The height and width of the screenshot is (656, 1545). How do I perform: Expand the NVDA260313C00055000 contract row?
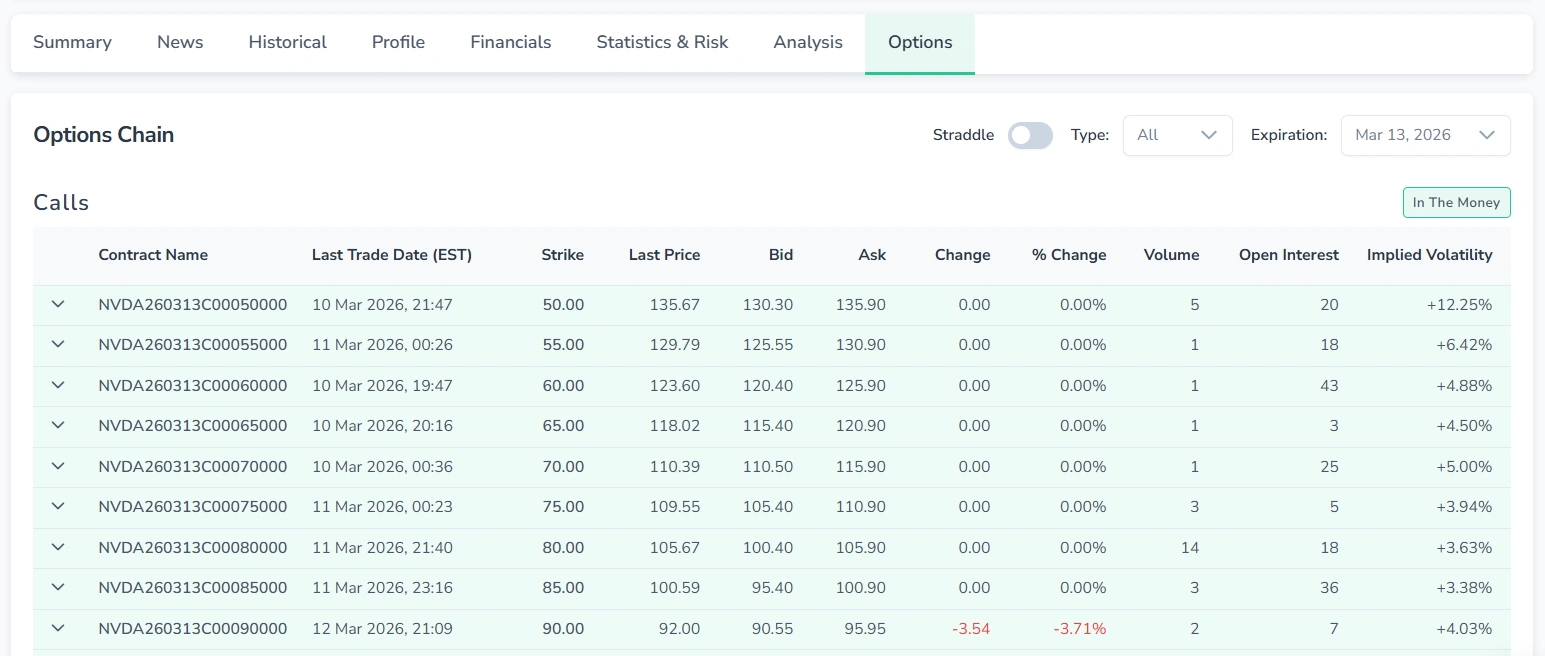coord(57,344)
